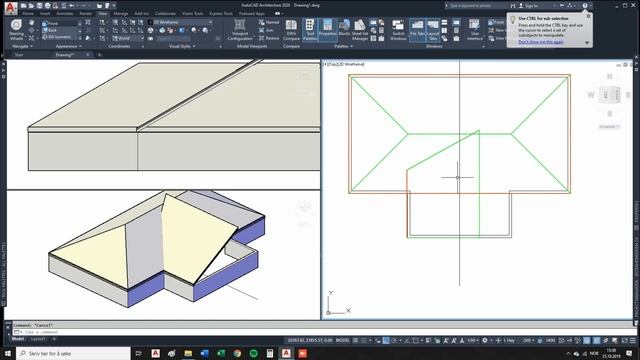640x360 pixels.
Task: Click Named viewports button
Action: coord(269,22)
